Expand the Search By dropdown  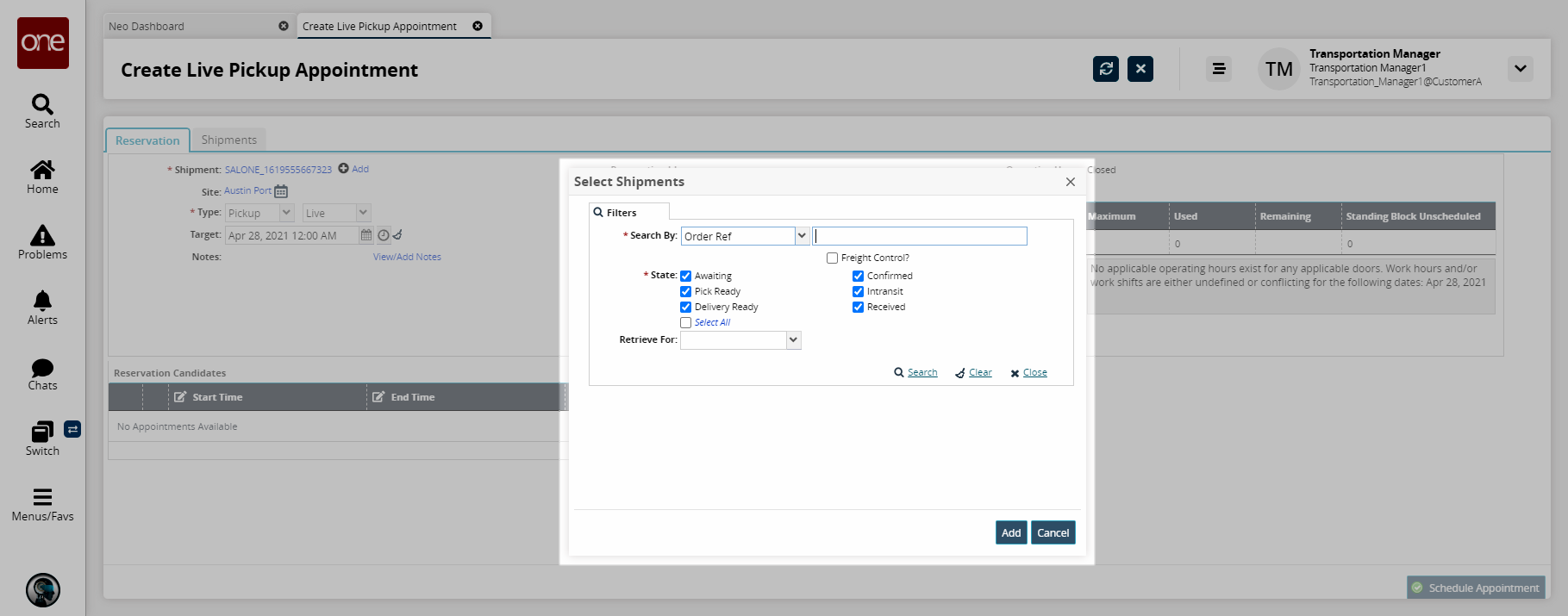802,236
